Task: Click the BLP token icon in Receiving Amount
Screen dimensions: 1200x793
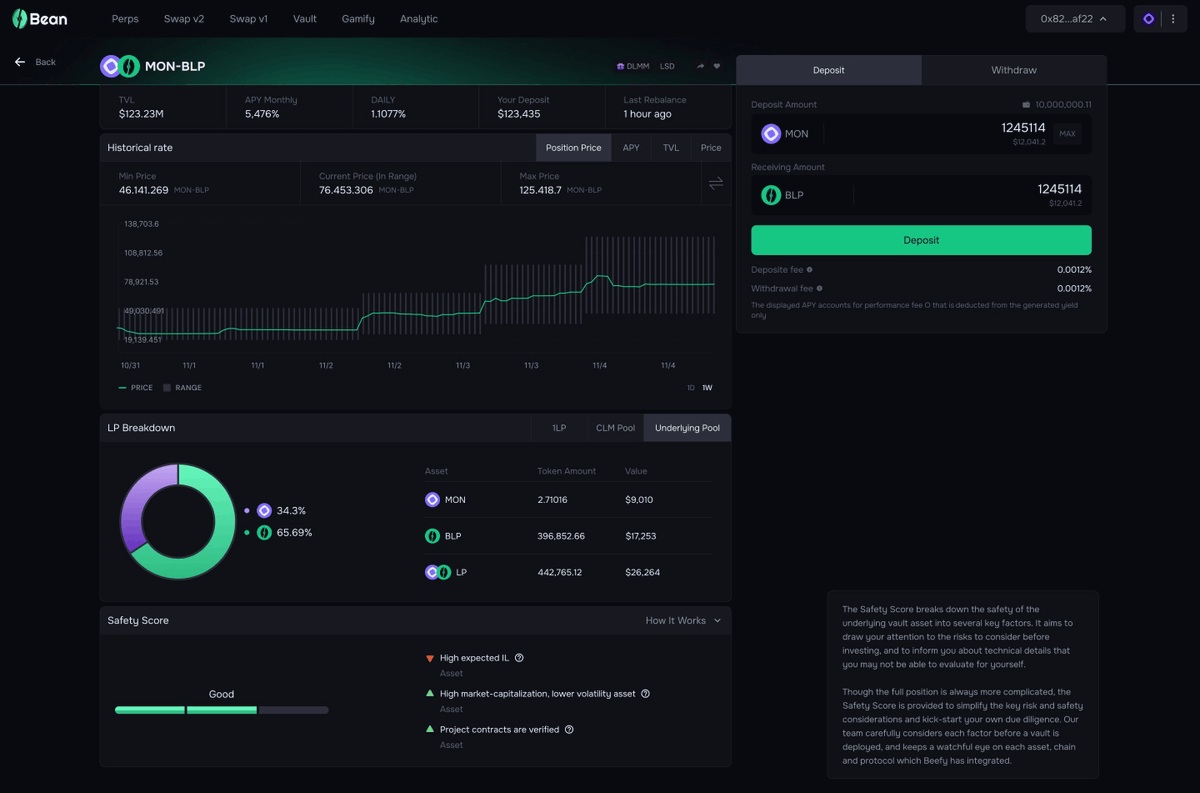Action: click(771, 195)
